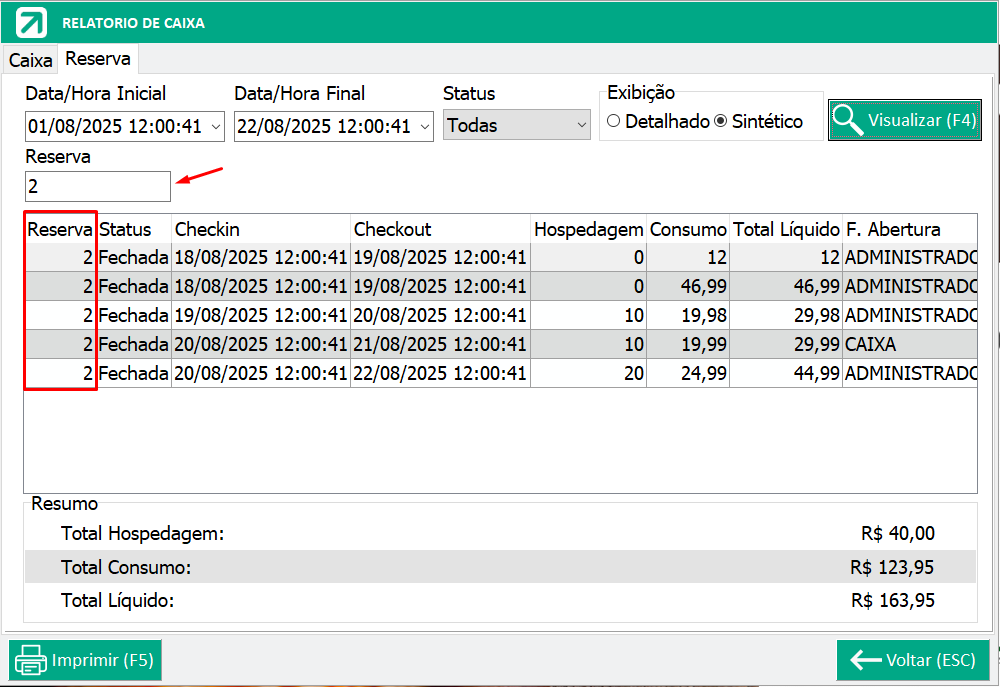Click the left arrow Voltar icon

[x=864, y=660]
